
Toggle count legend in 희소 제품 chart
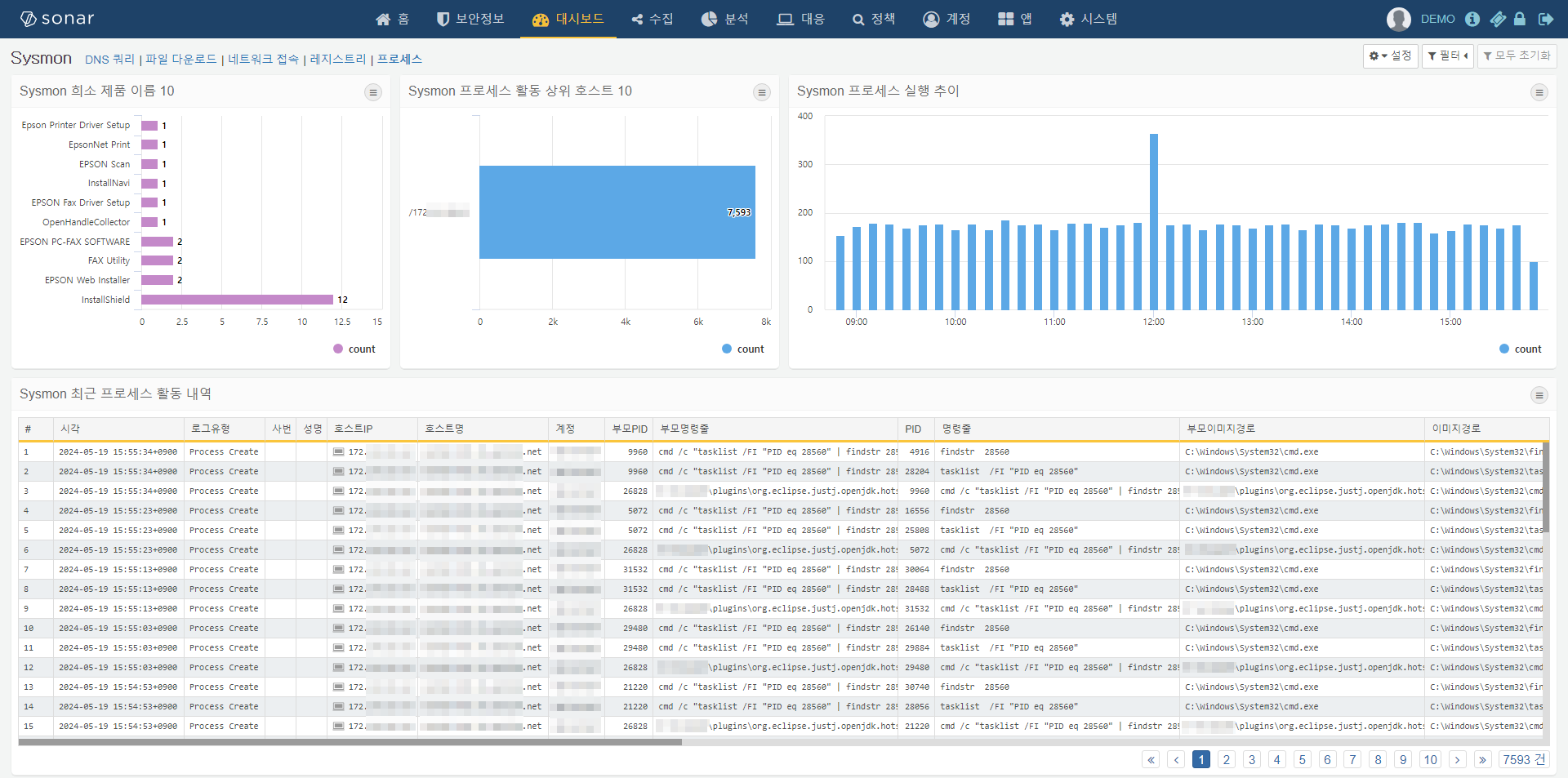pos(354,349)
